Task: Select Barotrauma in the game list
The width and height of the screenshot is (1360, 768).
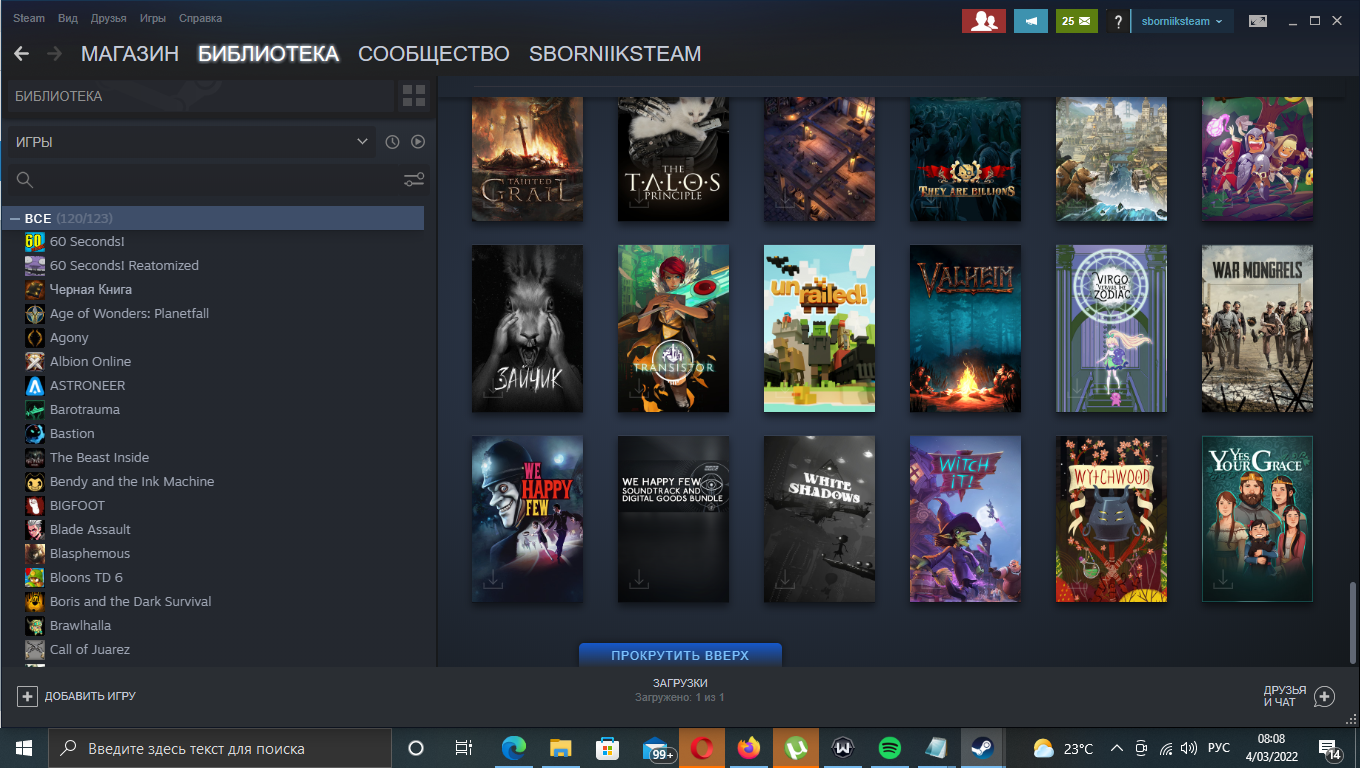Action: click(x=85, y=409)
